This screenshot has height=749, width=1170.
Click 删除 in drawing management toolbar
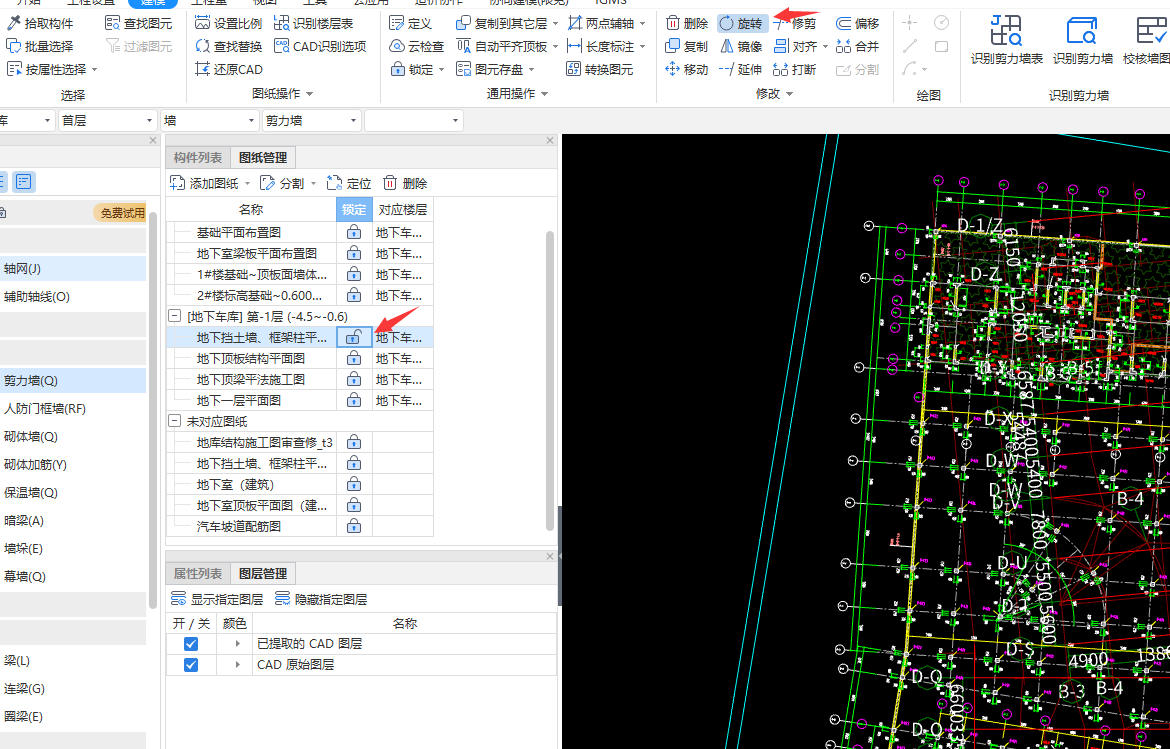(x=405, y=184)
